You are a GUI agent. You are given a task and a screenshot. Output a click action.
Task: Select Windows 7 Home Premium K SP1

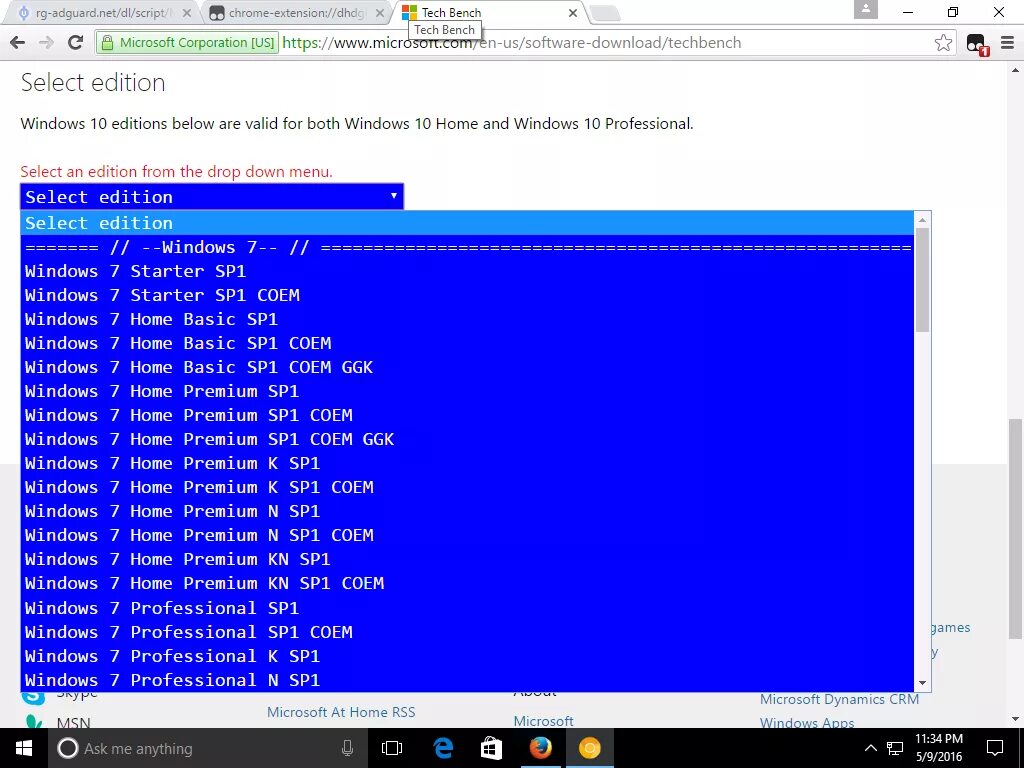click(467, 463)
